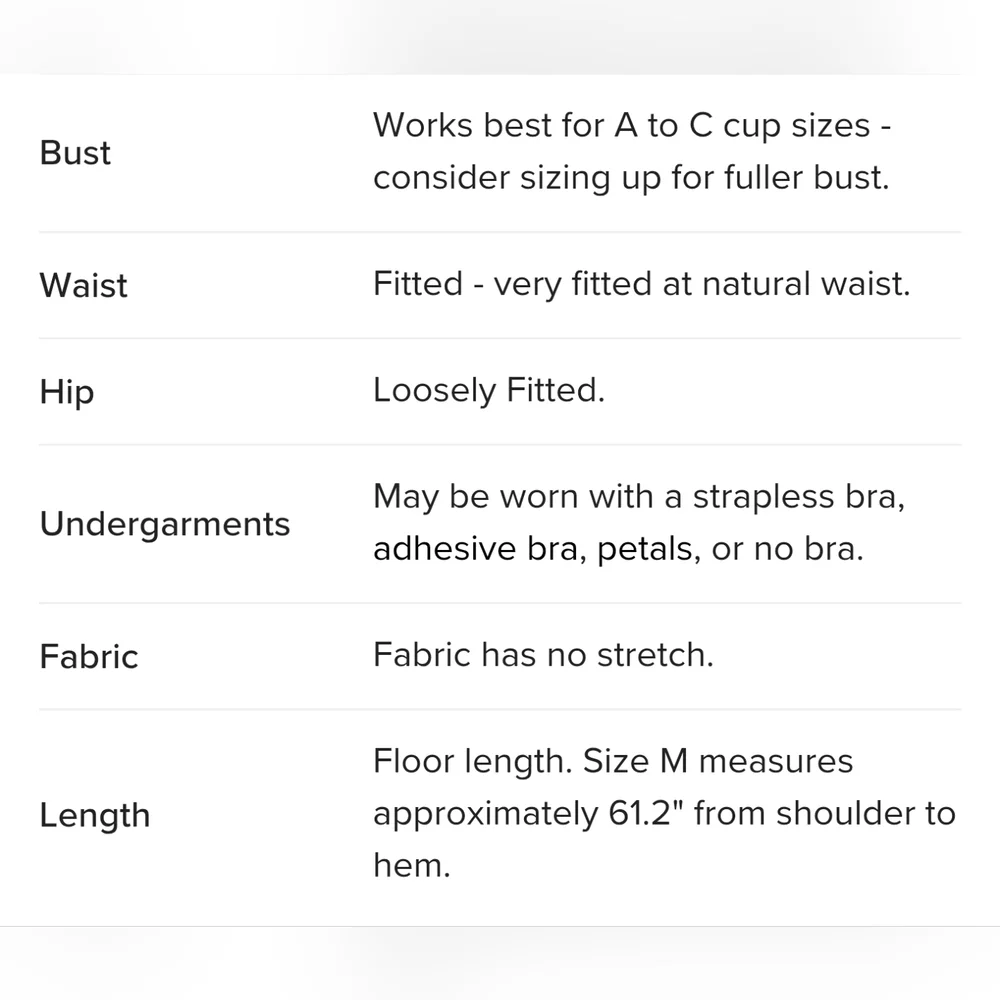Screen dimensions: 1000x1000
Task: Select 'consider sizing up for fuller bust' text
Action: point(631,177)
